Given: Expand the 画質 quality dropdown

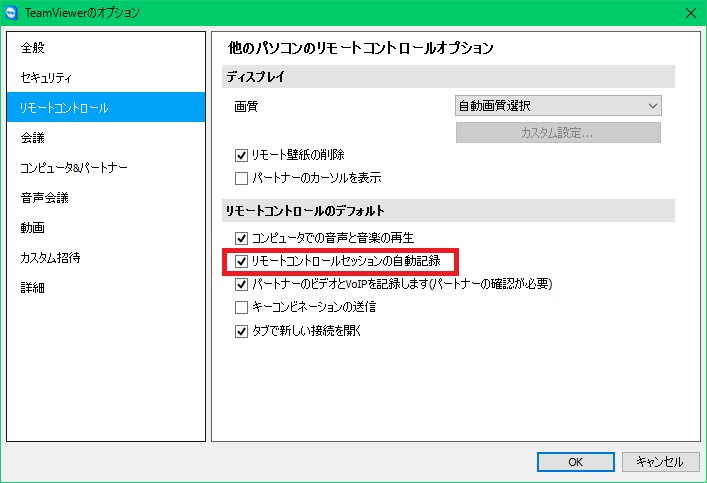Looking at the screenshot, I should coord(558,106).
